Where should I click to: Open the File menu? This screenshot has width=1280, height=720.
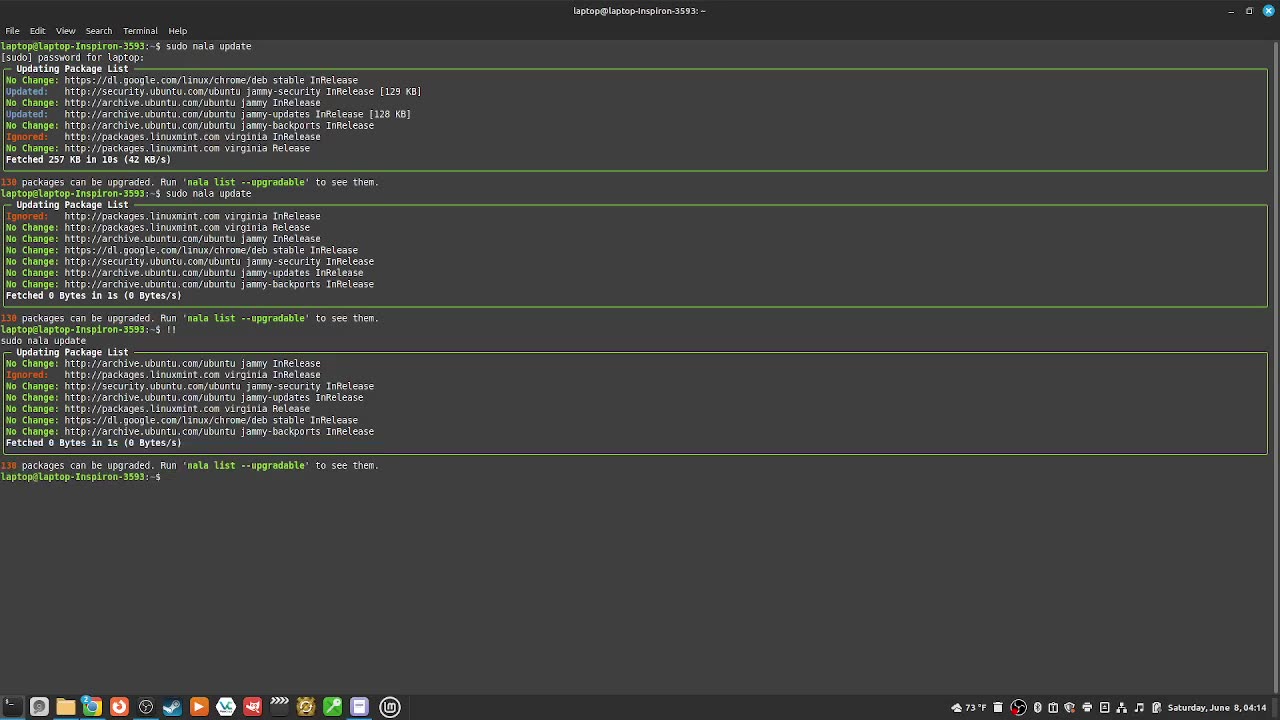pos(12,30)
